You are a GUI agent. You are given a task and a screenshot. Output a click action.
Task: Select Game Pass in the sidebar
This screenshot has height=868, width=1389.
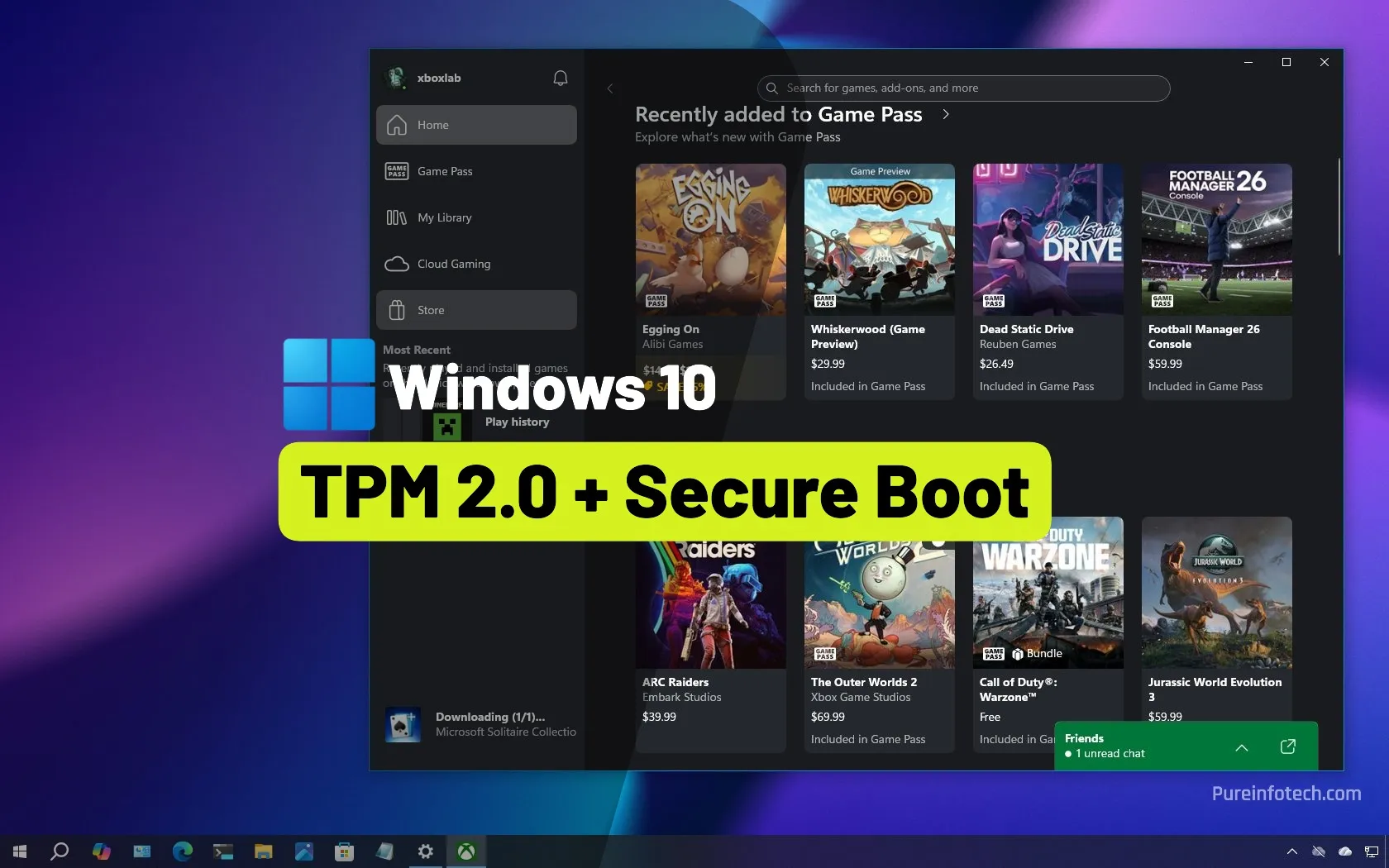(x=443, y=171)
